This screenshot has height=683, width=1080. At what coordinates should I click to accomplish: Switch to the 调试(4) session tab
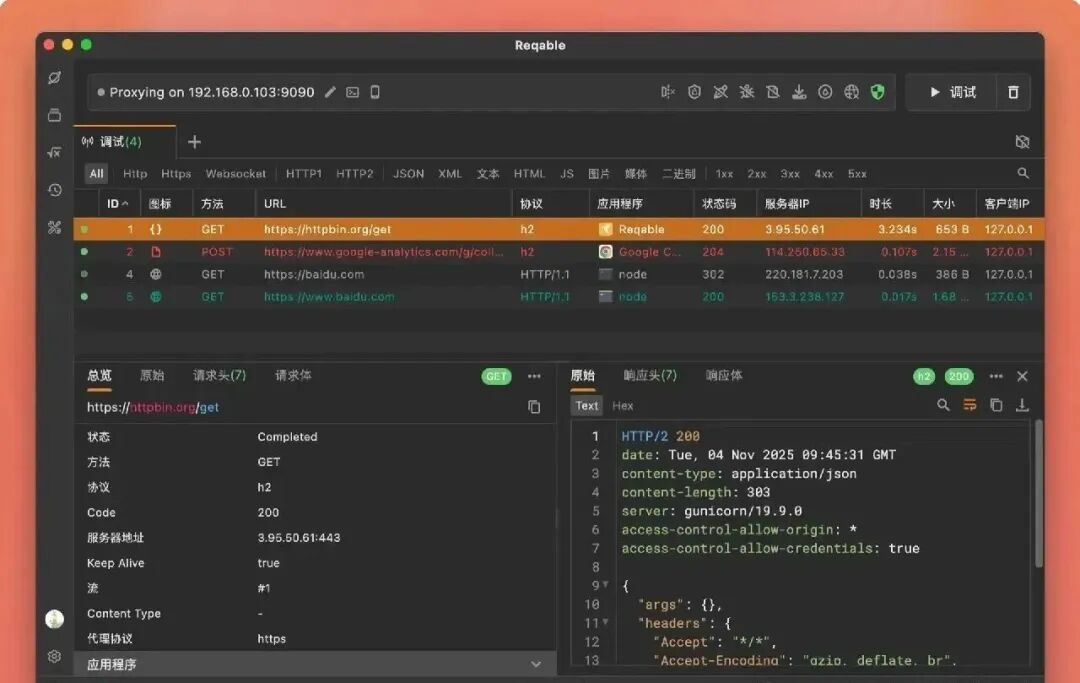pyautogui.click(x=125, y=142)
